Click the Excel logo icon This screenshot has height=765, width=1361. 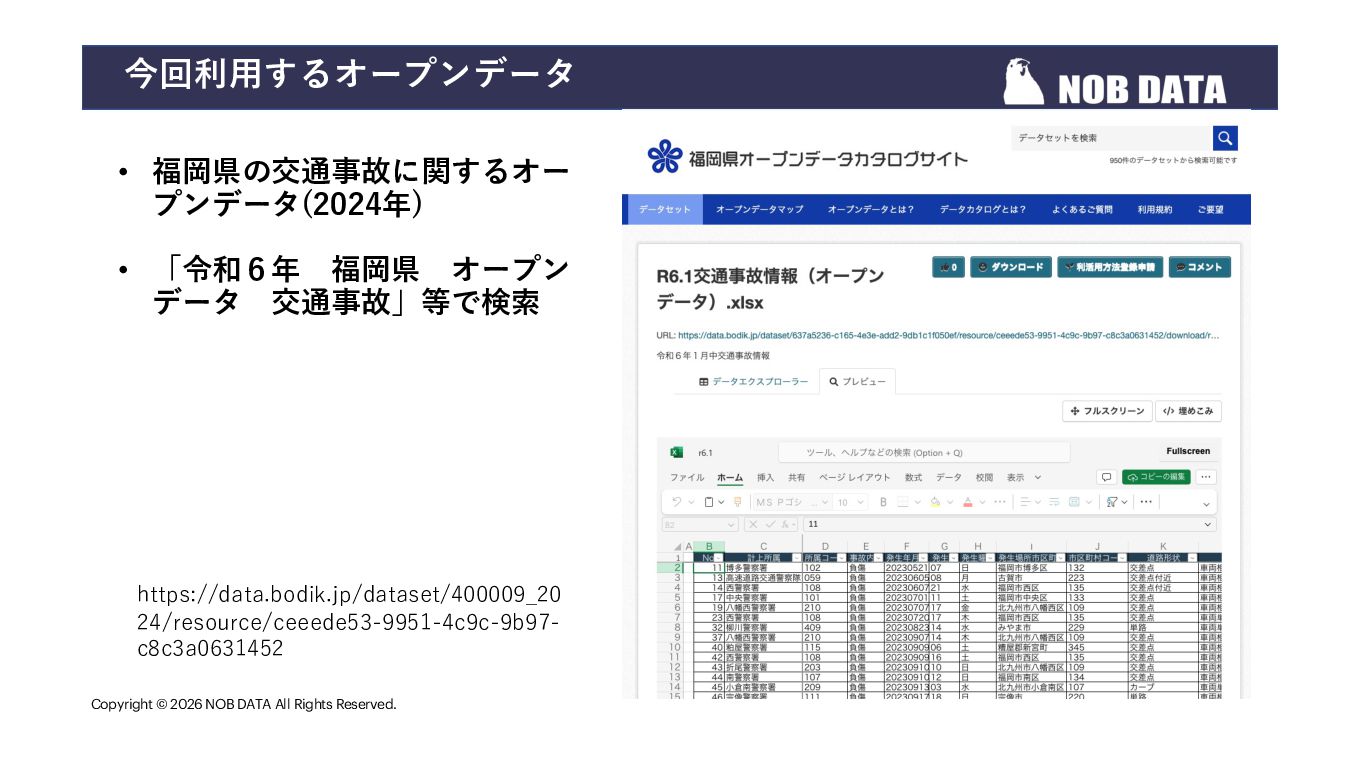click(x=676, y=452)
